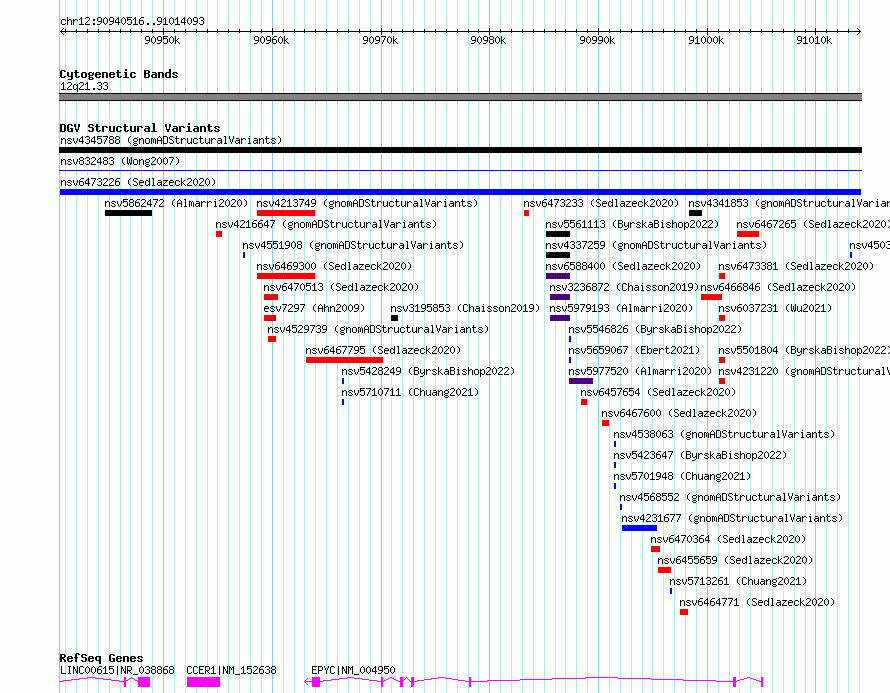
Task: Click the magenta CCER1 exon block
Action: point(203,682)
